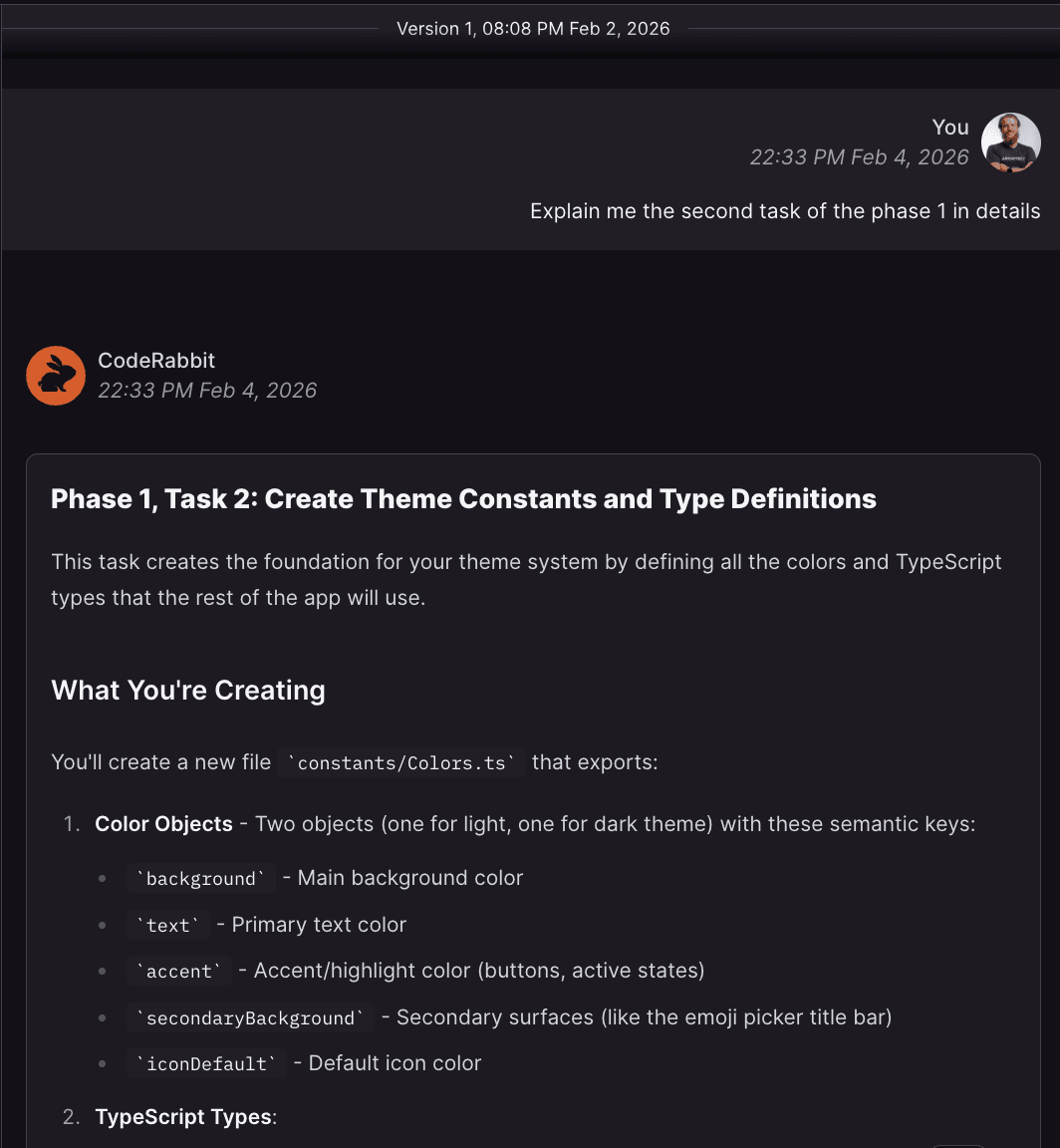Click the iconDefault code snippet
Screen dimensions: 1060x1148
(207, 1064)
